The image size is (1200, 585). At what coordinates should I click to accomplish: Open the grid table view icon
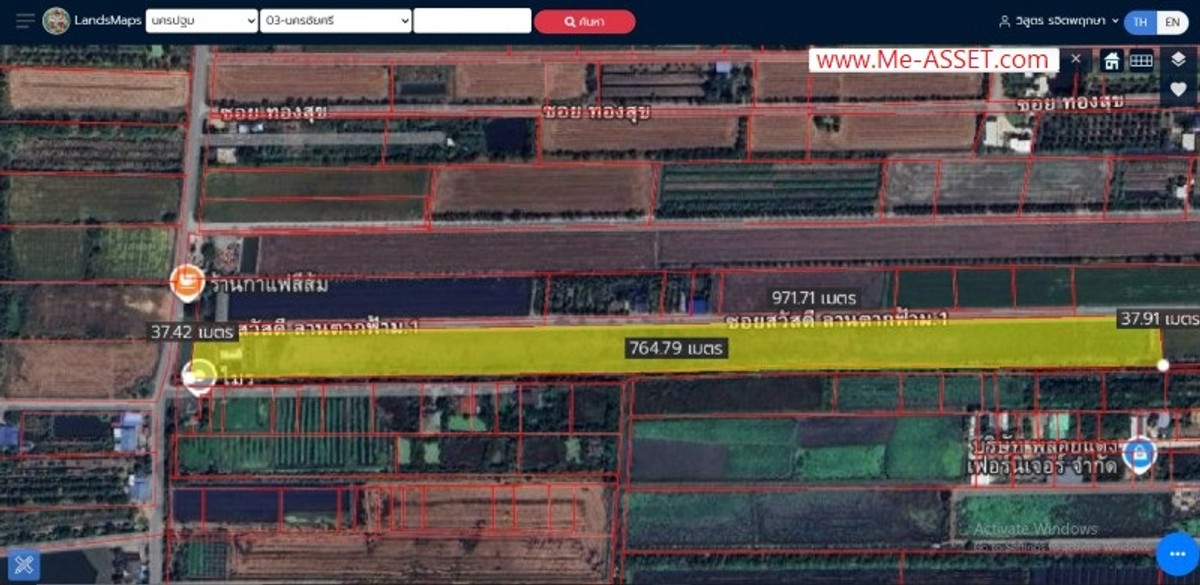1141,61
